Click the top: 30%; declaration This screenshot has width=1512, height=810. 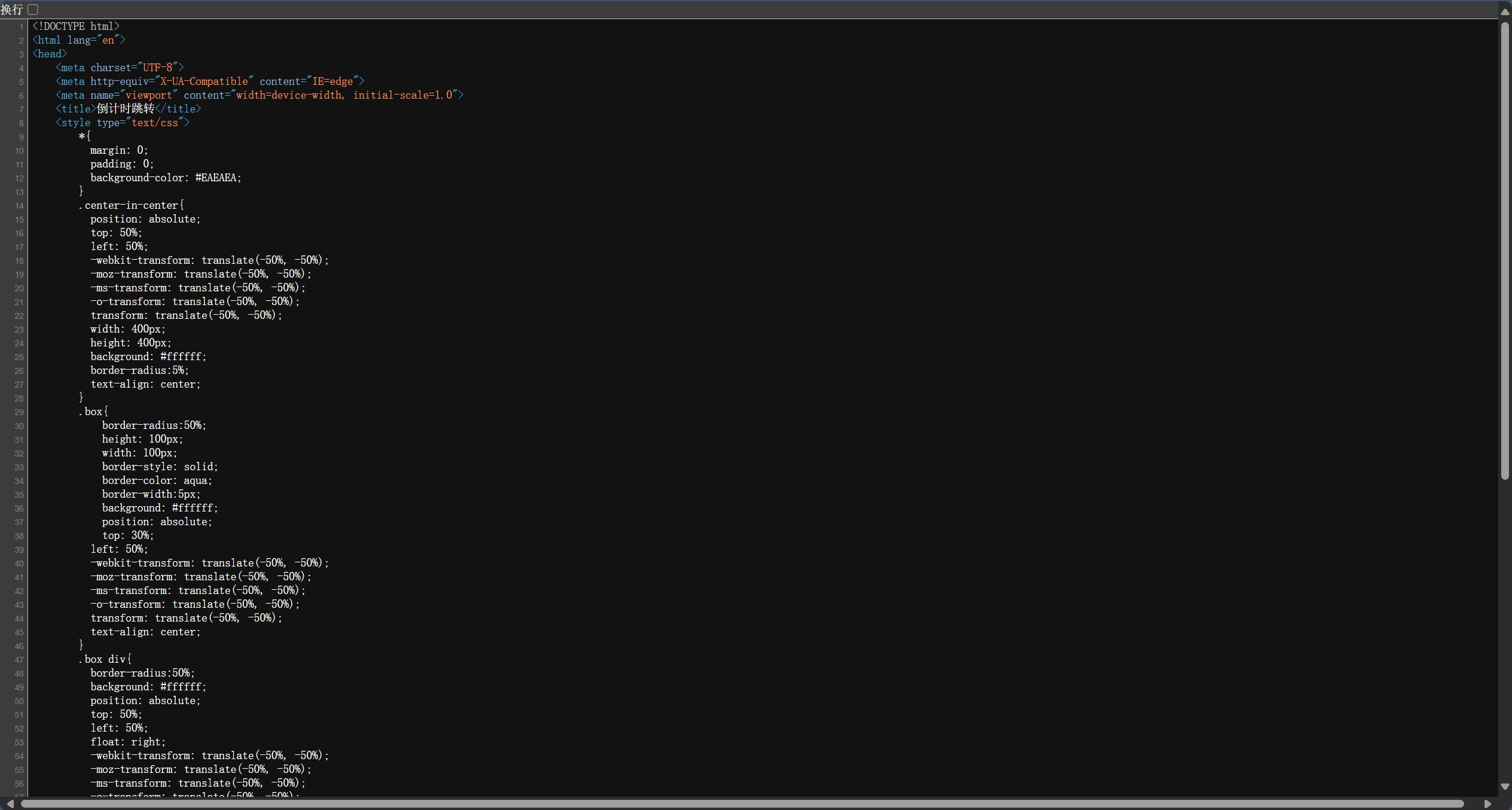(x=128, y=535)
